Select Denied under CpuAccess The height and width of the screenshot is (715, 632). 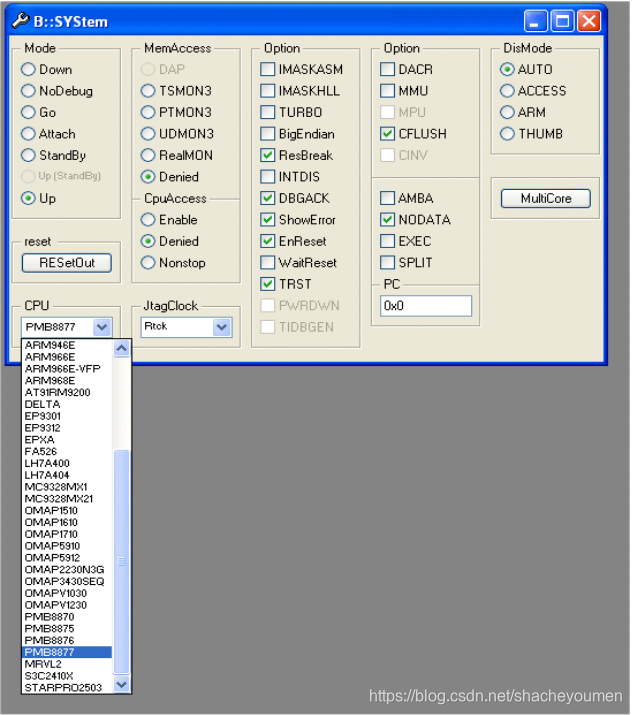pos(148,241)
